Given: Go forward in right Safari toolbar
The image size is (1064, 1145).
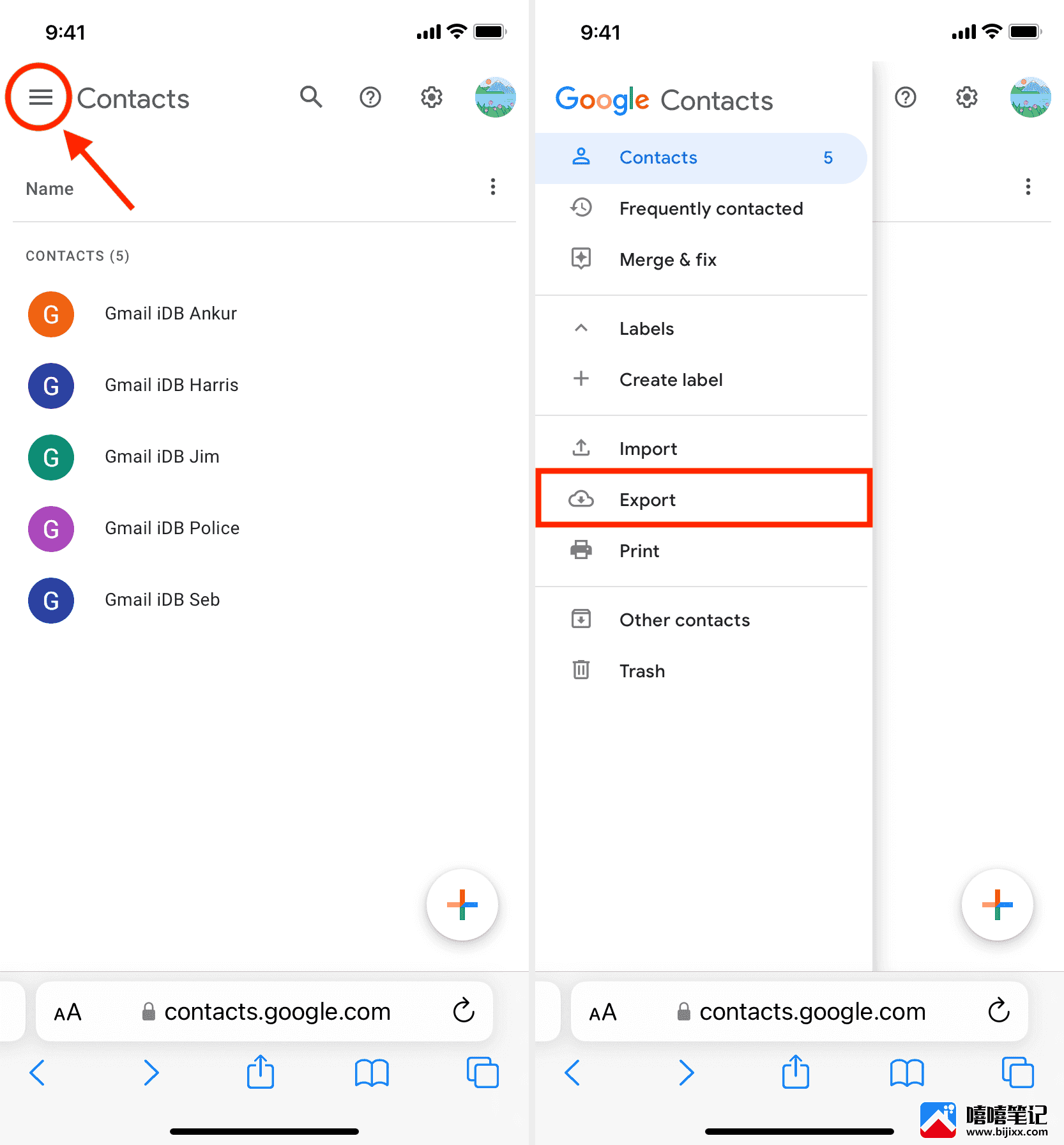Looking at the screenshot, I should pos(686,1072).
